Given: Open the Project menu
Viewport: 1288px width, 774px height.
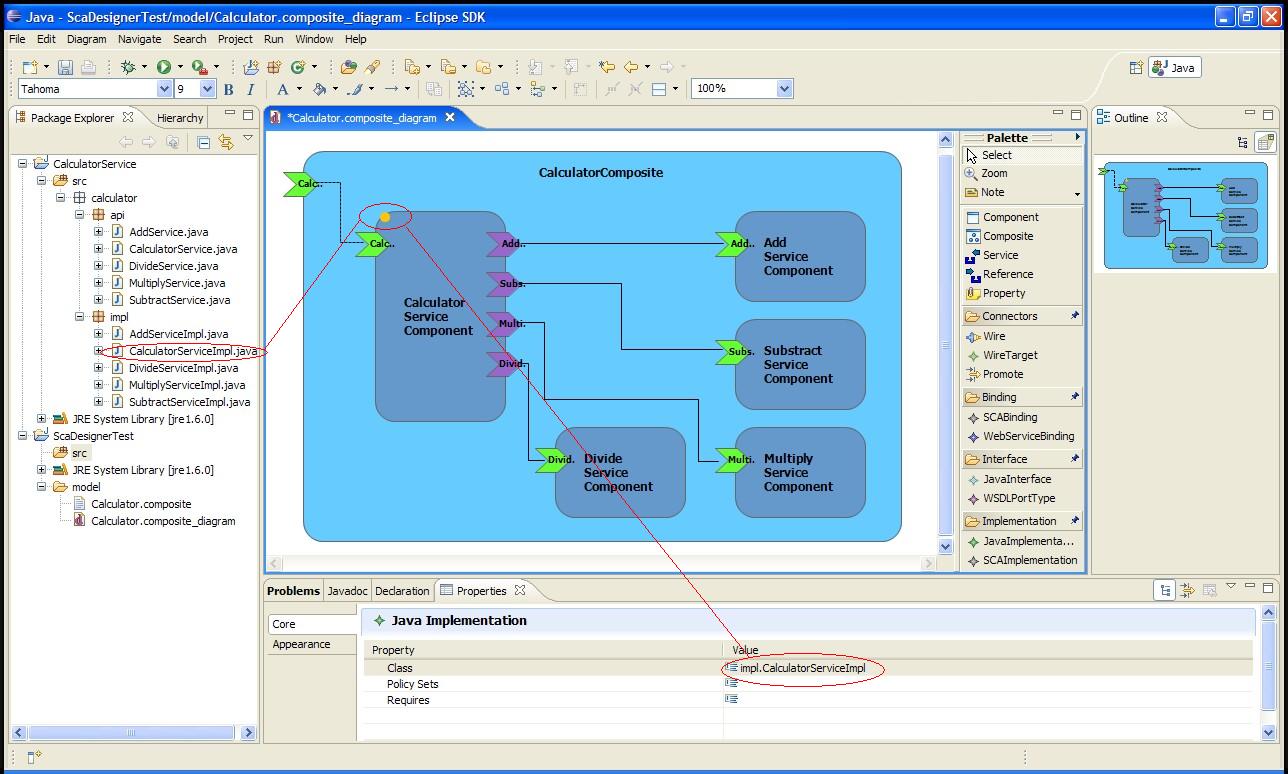Looking at the screenshot, I should point(235,39).
